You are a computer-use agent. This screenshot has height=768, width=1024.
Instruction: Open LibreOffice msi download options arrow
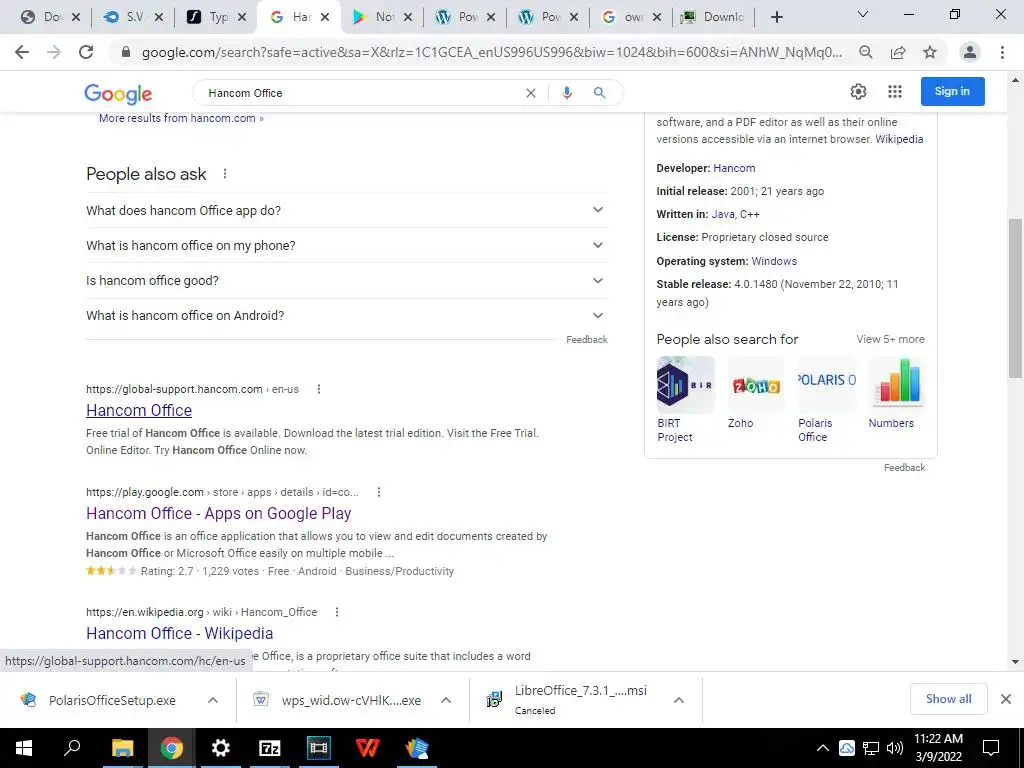point(679,700)
